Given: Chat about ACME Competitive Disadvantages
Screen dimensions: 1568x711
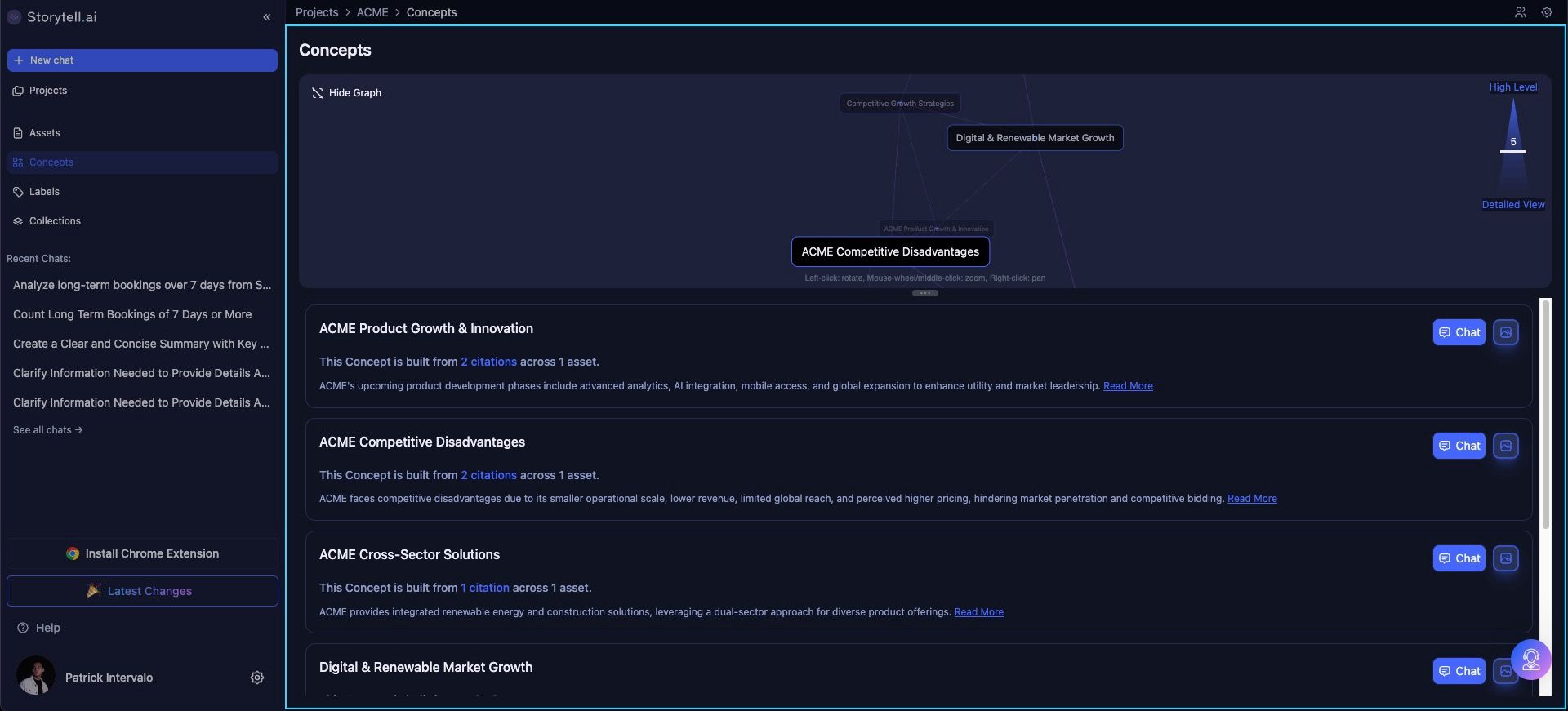Looking at the screenshot, I should pos(1459,446).
